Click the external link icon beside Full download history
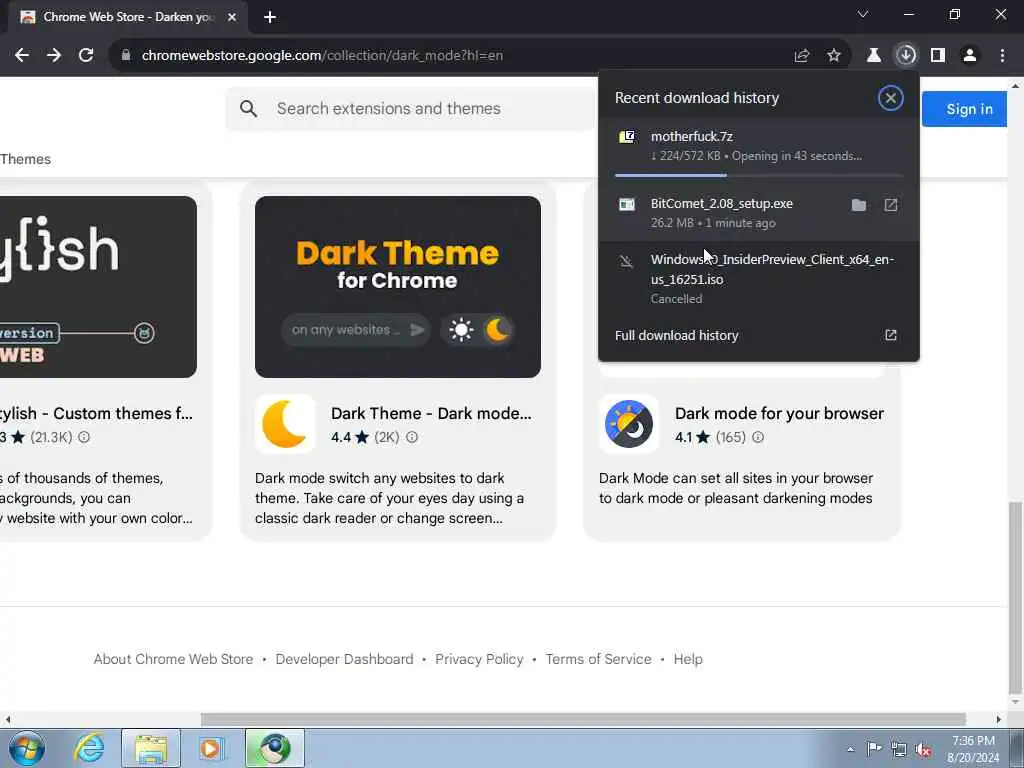Image resolution: width=1024 pixels, height=768 pixels. (x=891, y=335)
